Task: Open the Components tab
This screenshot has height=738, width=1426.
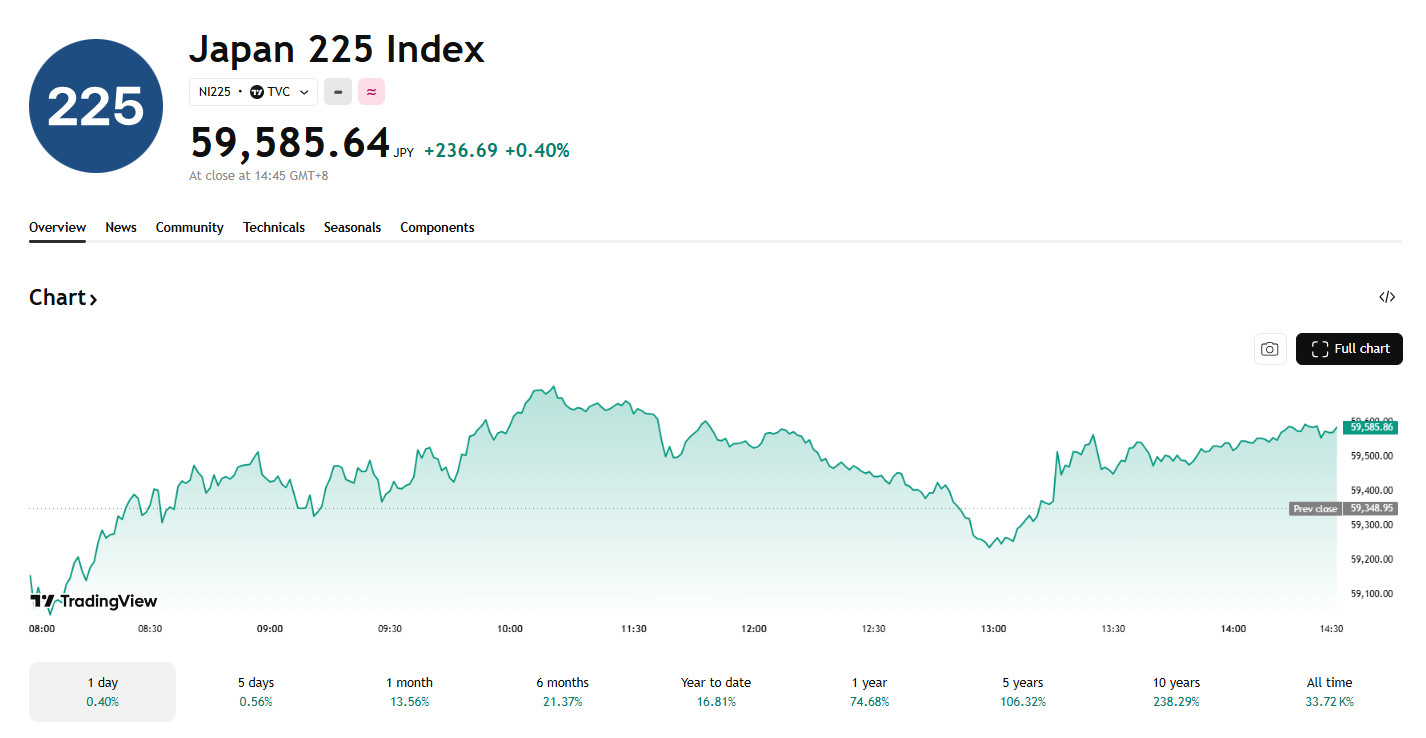Action: pyautogui.click(x=437, y=228)
